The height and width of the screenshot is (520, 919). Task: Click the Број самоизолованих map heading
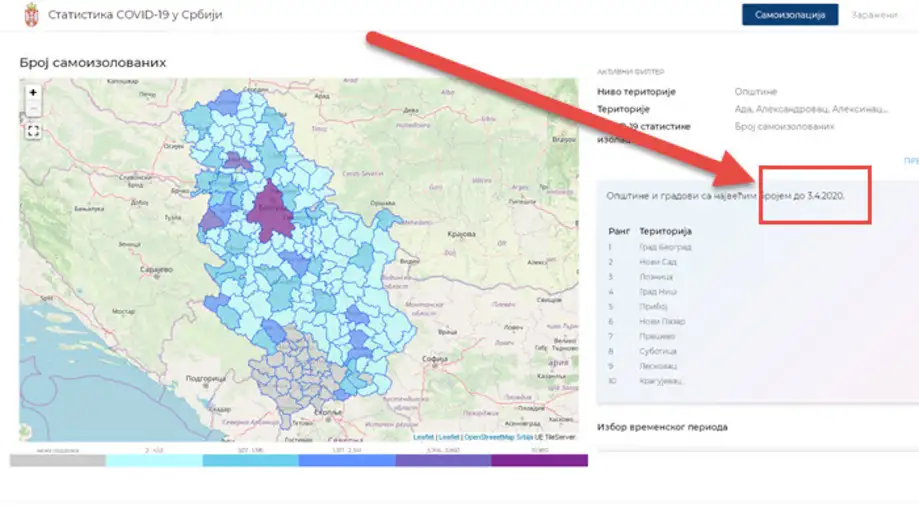(x=93, y=63)
